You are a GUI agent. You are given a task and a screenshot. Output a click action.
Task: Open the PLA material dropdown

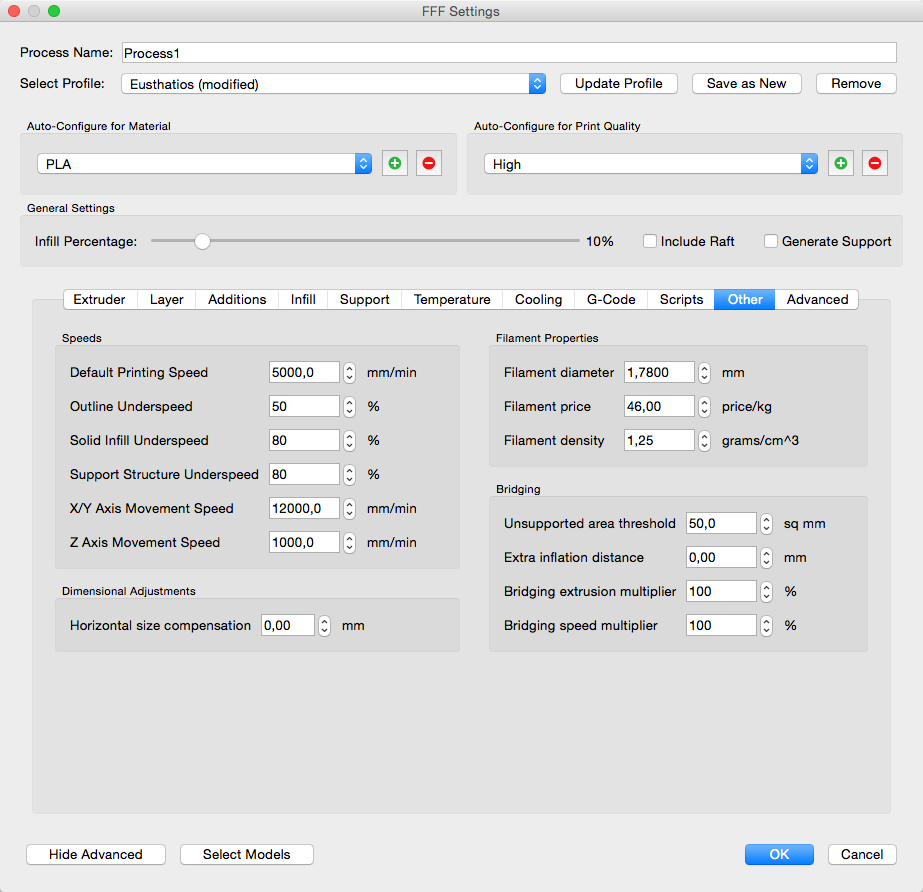click(205, 164)
